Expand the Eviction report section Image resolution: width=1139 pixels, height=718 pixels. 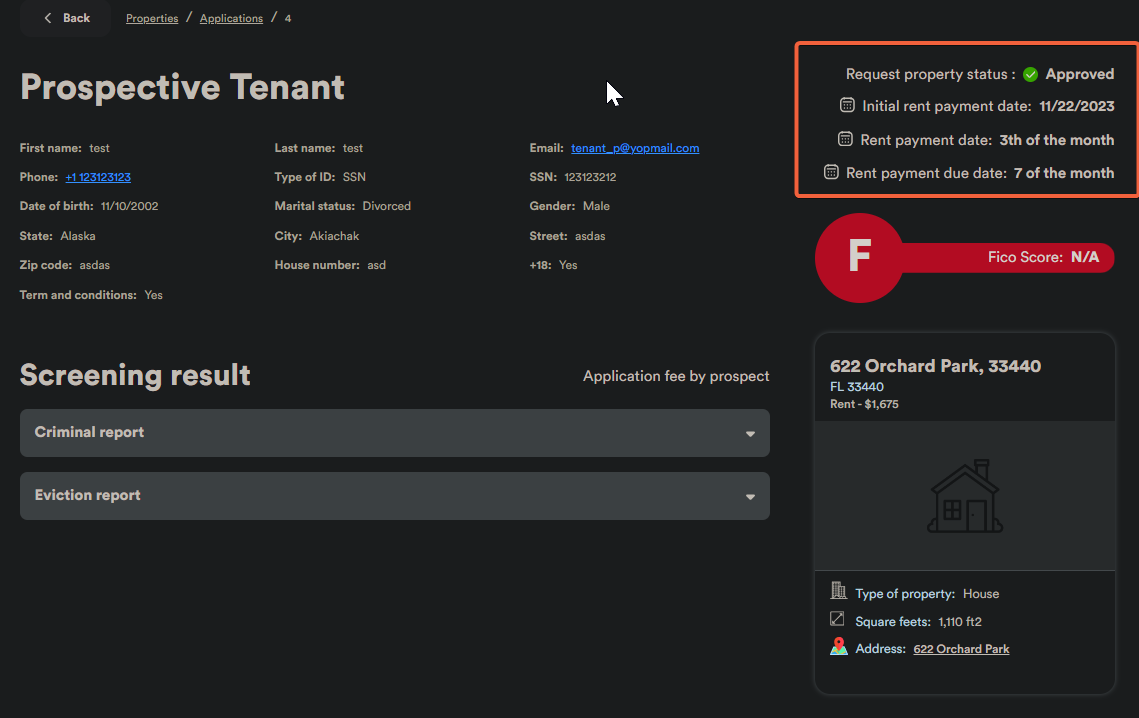(394, 496)
